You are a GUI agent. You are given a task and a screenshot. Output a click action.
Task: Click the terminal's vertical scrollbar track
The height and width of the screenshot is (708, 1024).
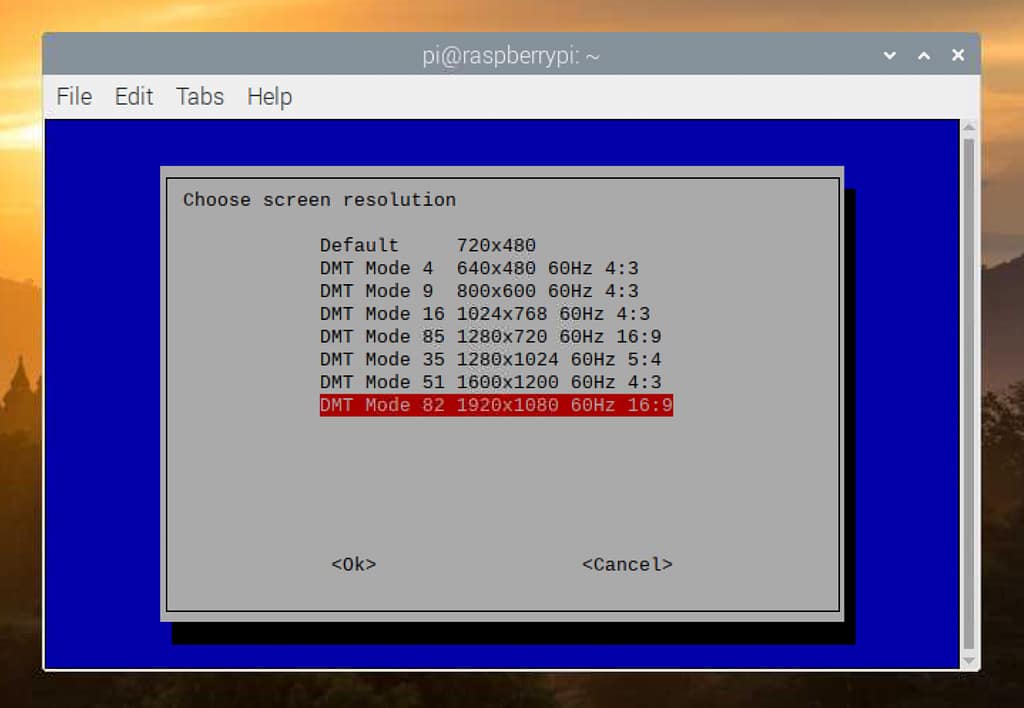[x=968, y=400]
